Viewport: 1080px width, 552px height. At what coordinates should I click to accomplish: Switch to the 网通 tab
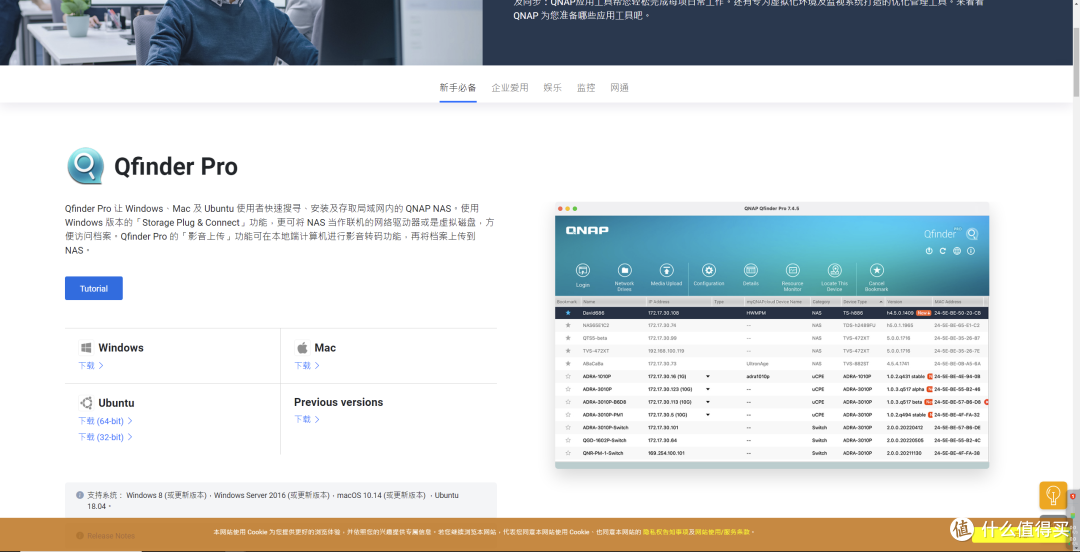[x=619, y=88]
